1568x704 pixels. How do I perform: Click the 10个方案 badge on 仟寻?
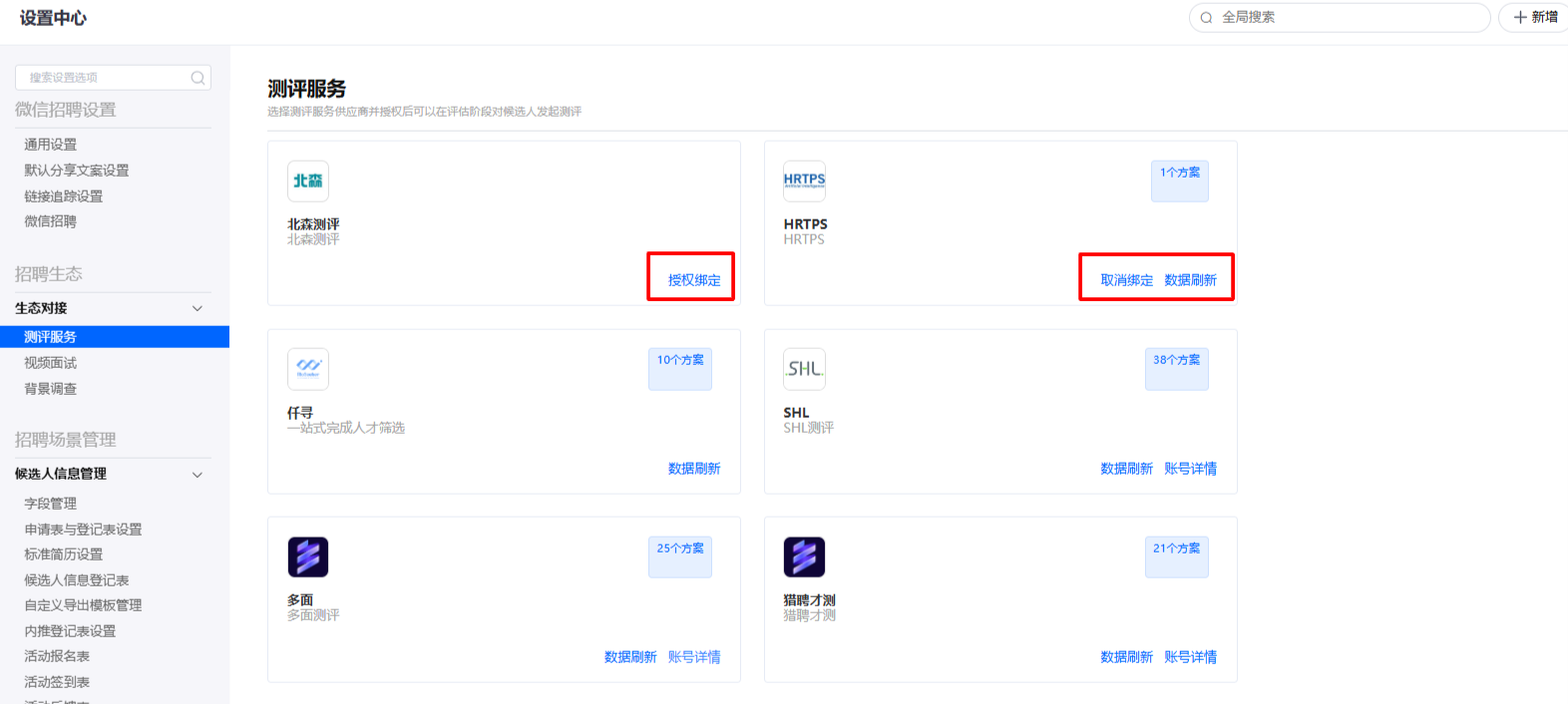(x=680, y=369)
